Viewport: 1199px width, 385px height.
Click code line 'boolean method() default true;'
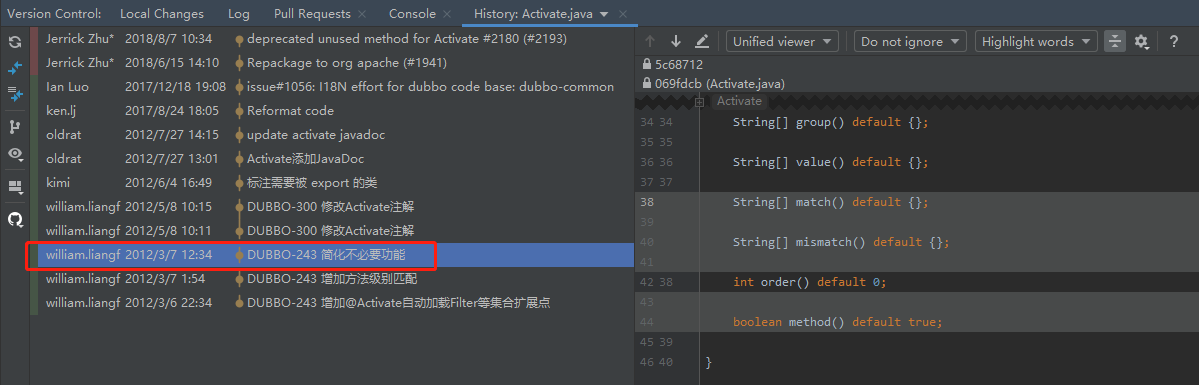tap(837, 321)
